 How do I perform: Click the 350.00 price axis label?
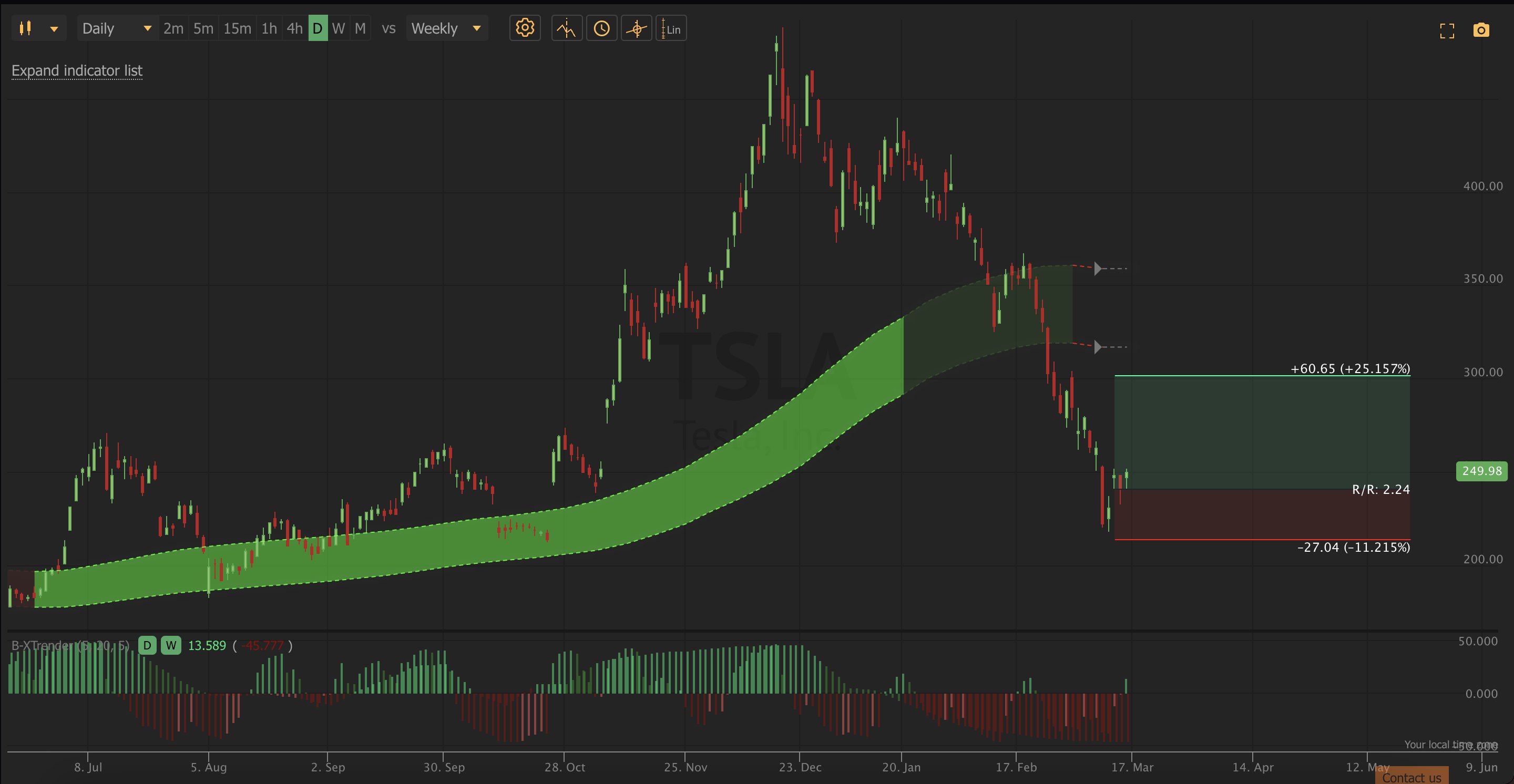point(1483,278)
